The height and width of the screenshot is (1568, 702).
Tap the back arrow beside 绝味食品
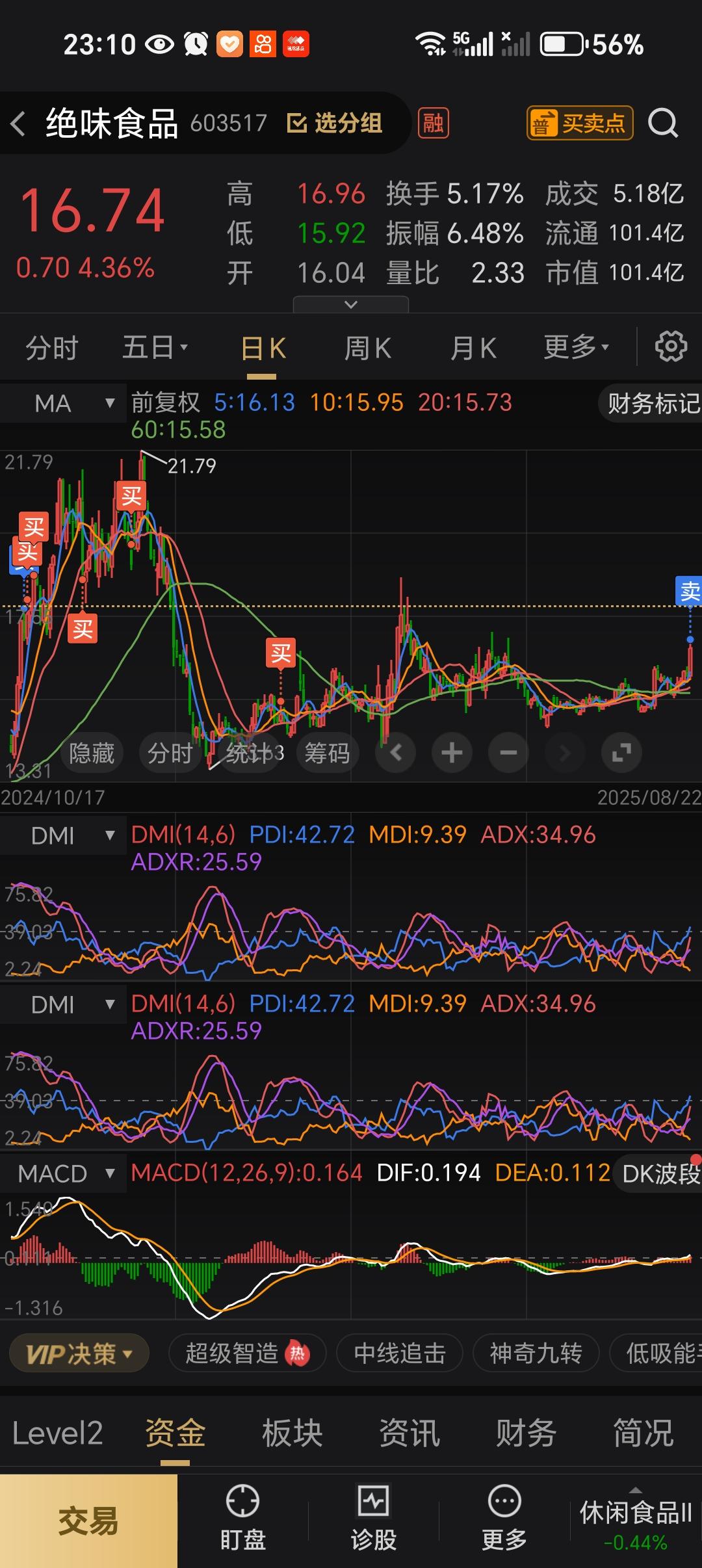[18, 124]
